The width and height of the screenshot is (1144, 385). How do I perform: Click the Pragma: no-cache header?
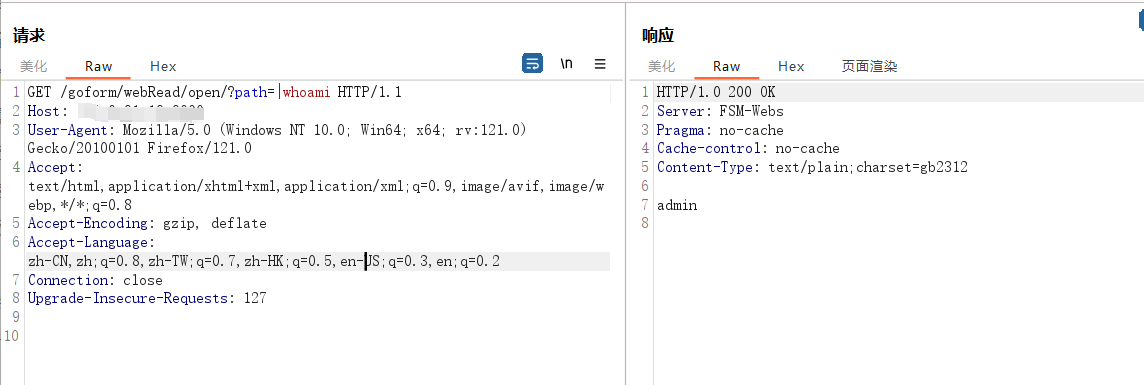pyautogui.click(x=720, y=131)
